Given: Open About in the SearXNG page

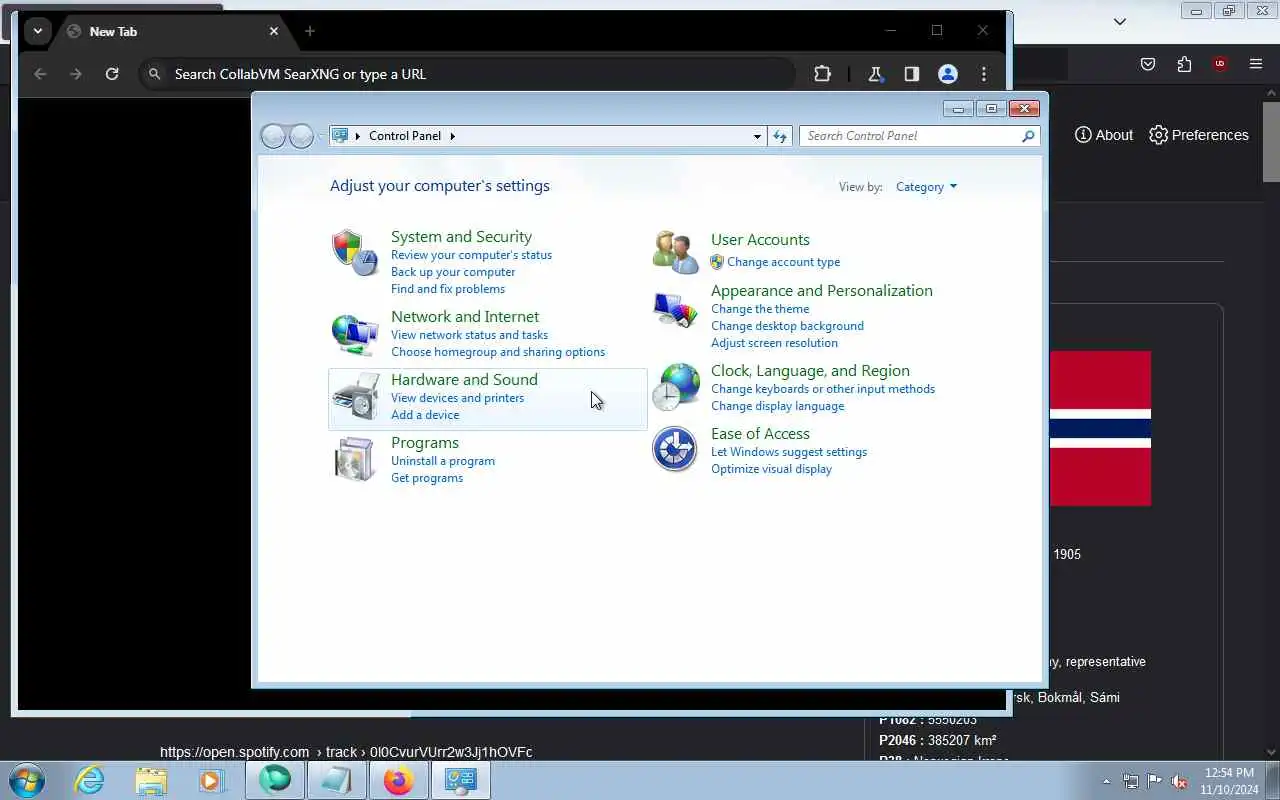Looking at the screenshot, I should coord(1104,135).
